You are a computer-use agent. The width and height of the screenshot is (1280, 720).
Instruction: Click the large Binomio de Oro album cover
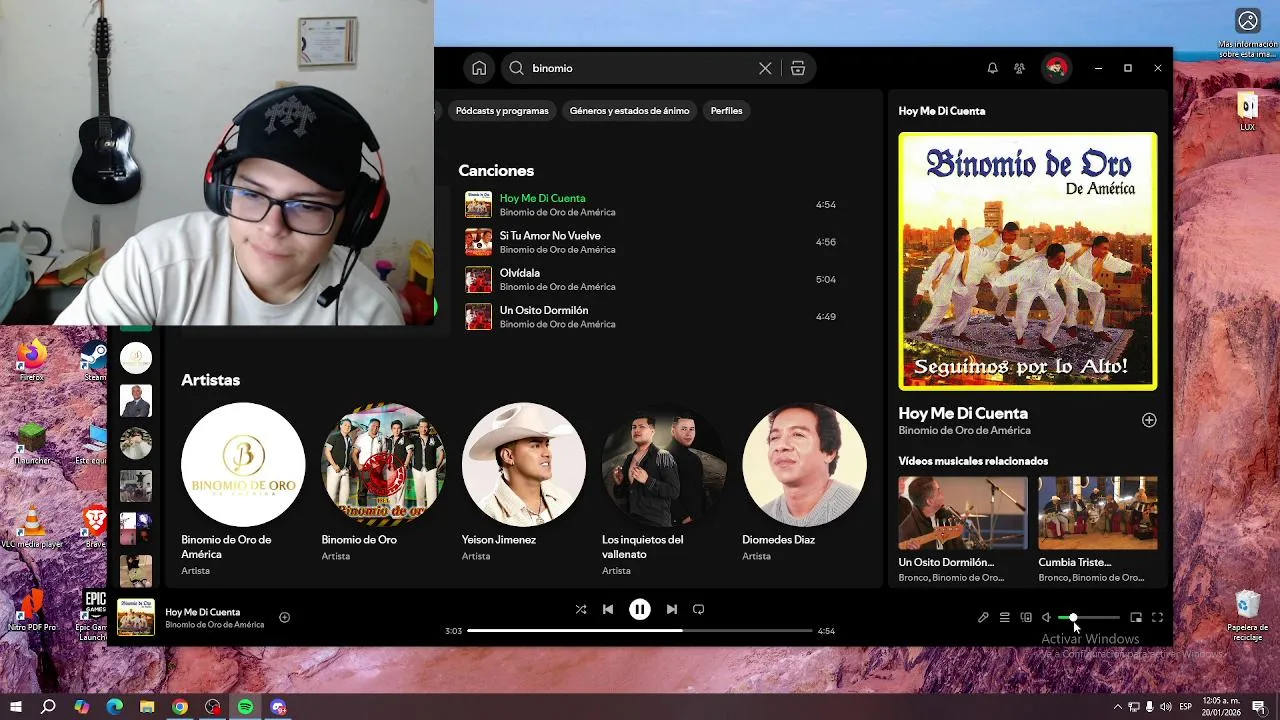click(1028, 261)
